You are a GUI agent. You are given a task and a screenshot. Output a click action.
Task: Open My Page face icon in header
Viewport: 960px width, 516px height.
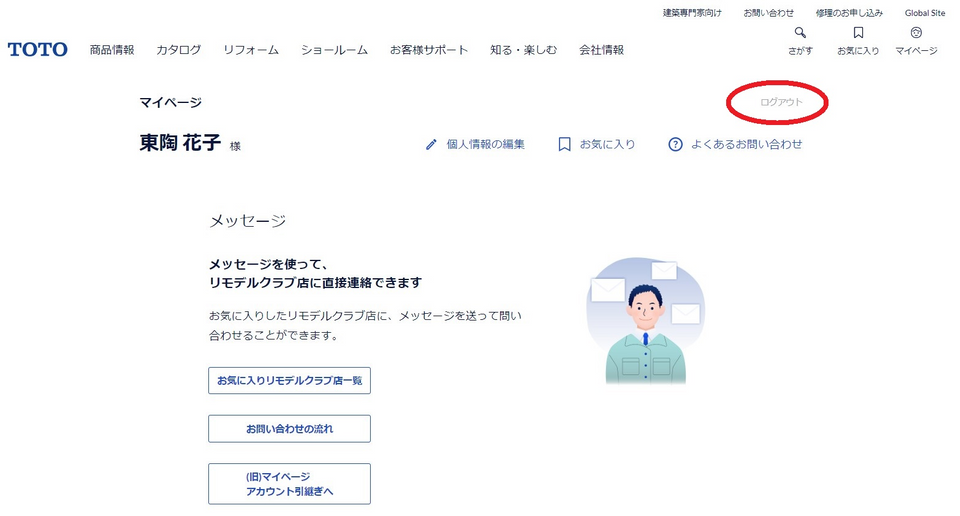916,33
